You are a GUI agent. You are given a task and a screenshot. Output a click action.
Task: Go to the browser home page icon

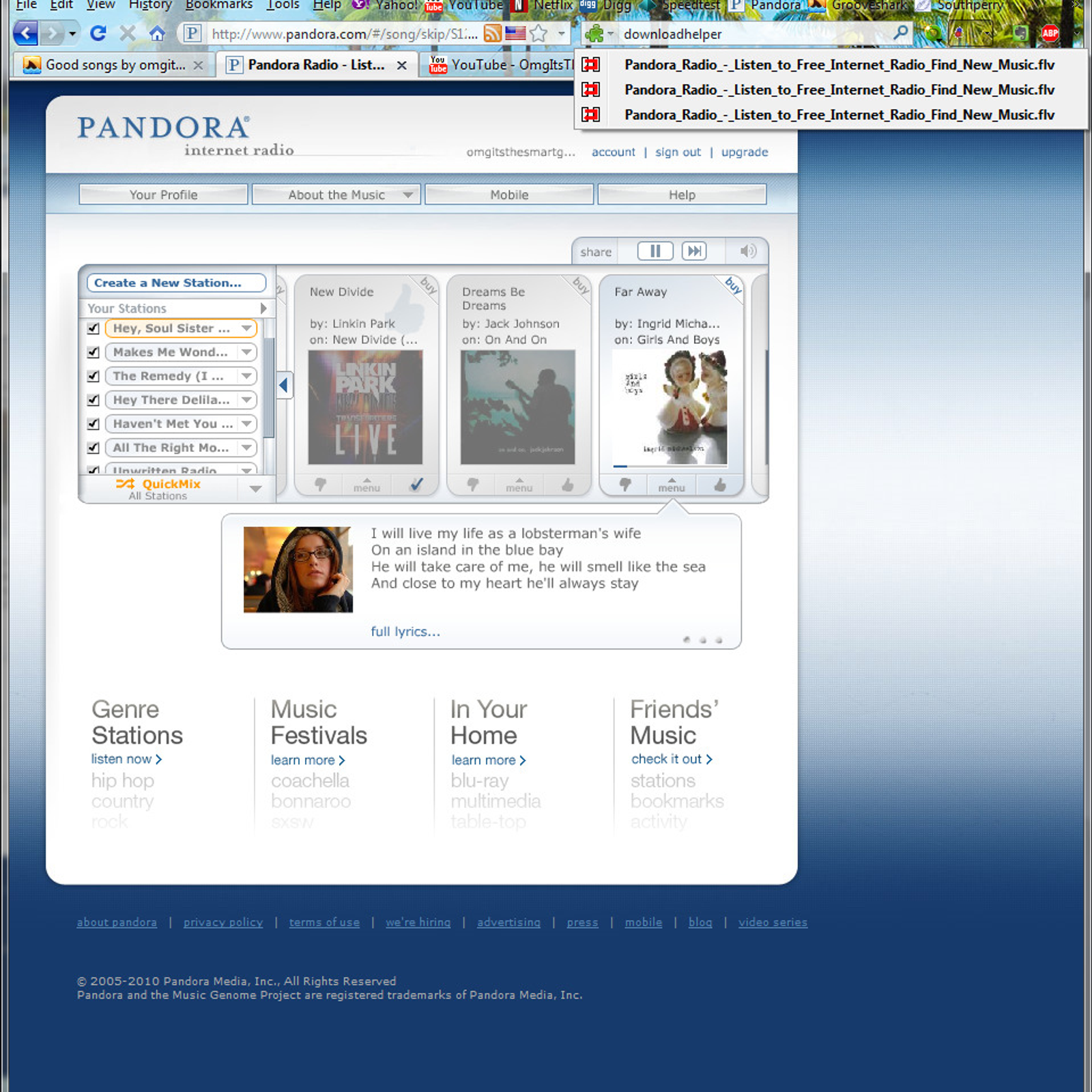pos(157,33)
